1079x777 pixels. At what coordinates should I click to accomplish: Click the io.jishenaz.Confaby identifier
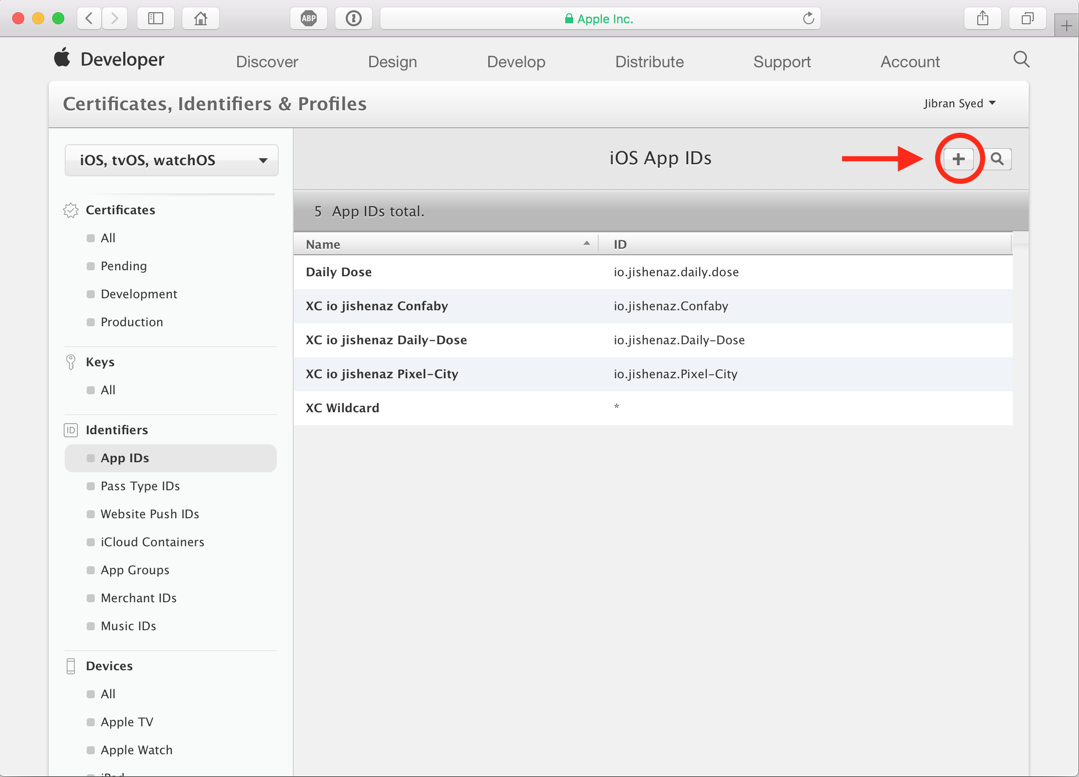point(671,306)
